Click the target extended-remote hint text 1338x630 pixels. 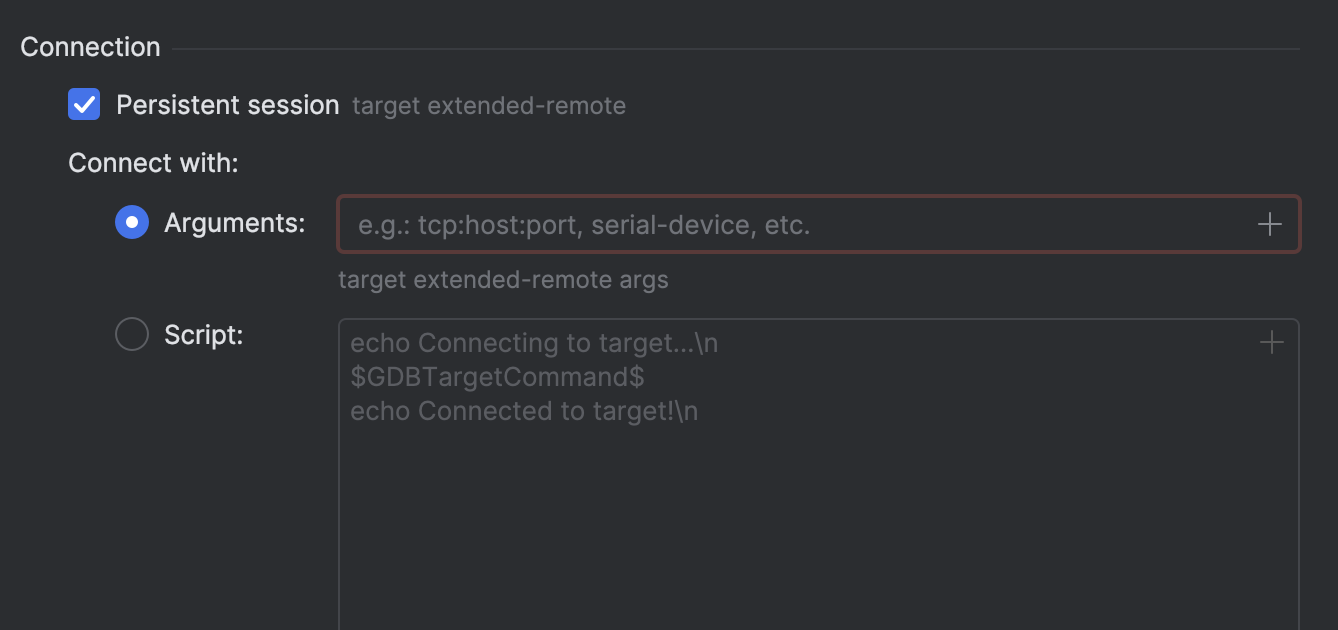(x=488, y=105)
